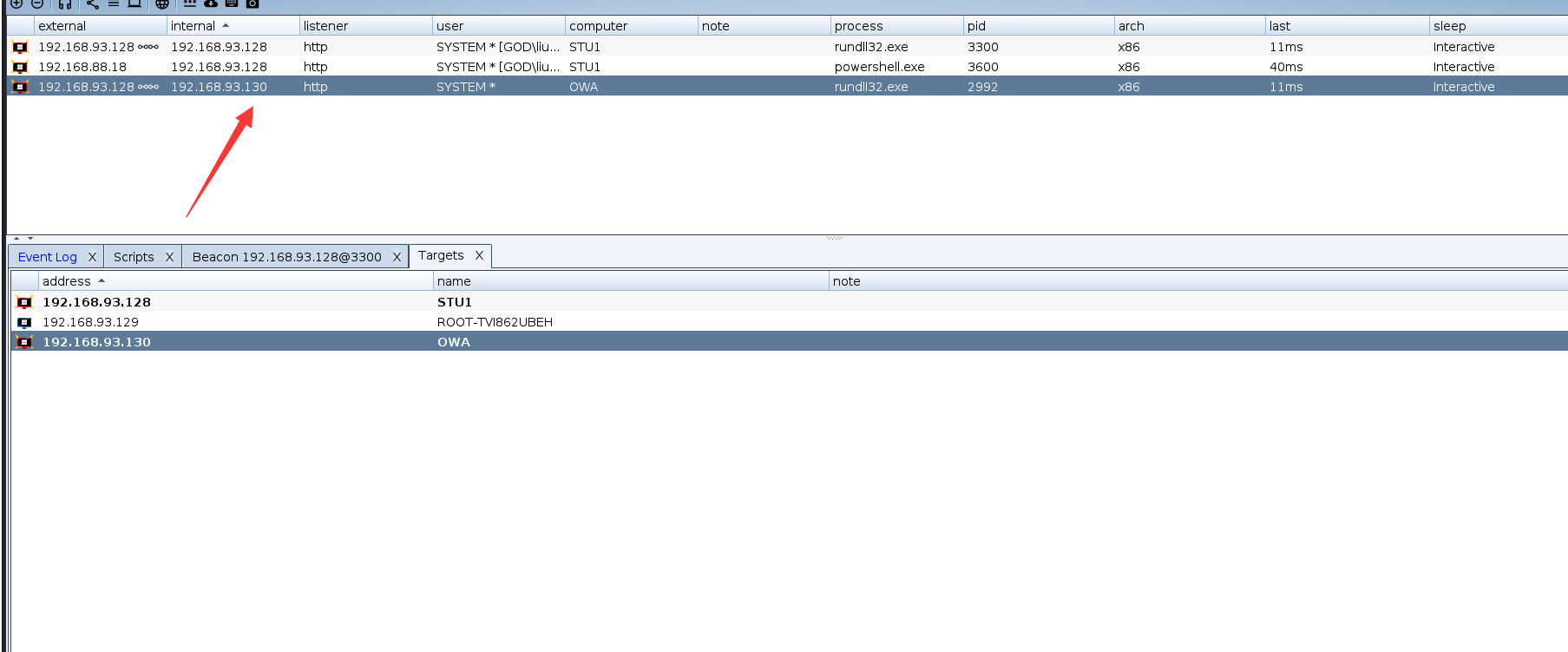Click the host icon for 192.168.93.129
Viewport: 1568px width, 652px height.
tap(24, 322)
